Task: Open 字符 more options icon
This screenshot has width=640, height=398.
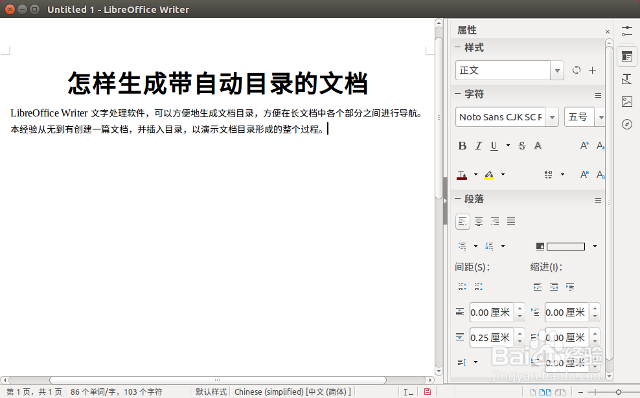Action: coord(598,96)
